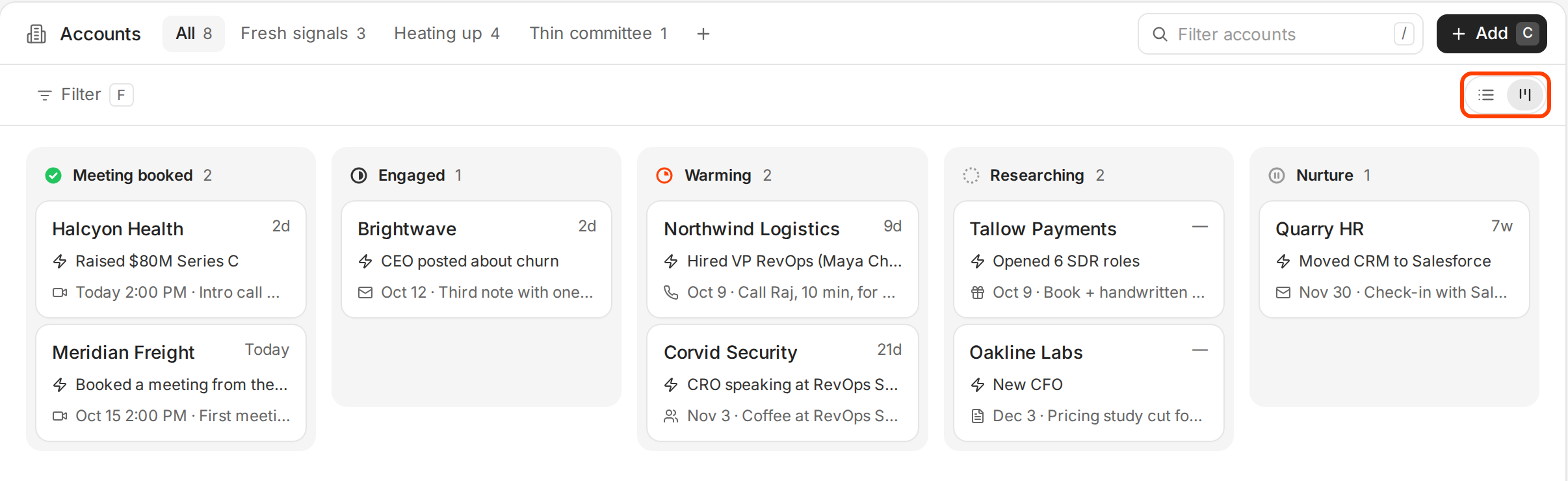
Task: Click the dotted Researching status icon
Action: coord(971,175)
